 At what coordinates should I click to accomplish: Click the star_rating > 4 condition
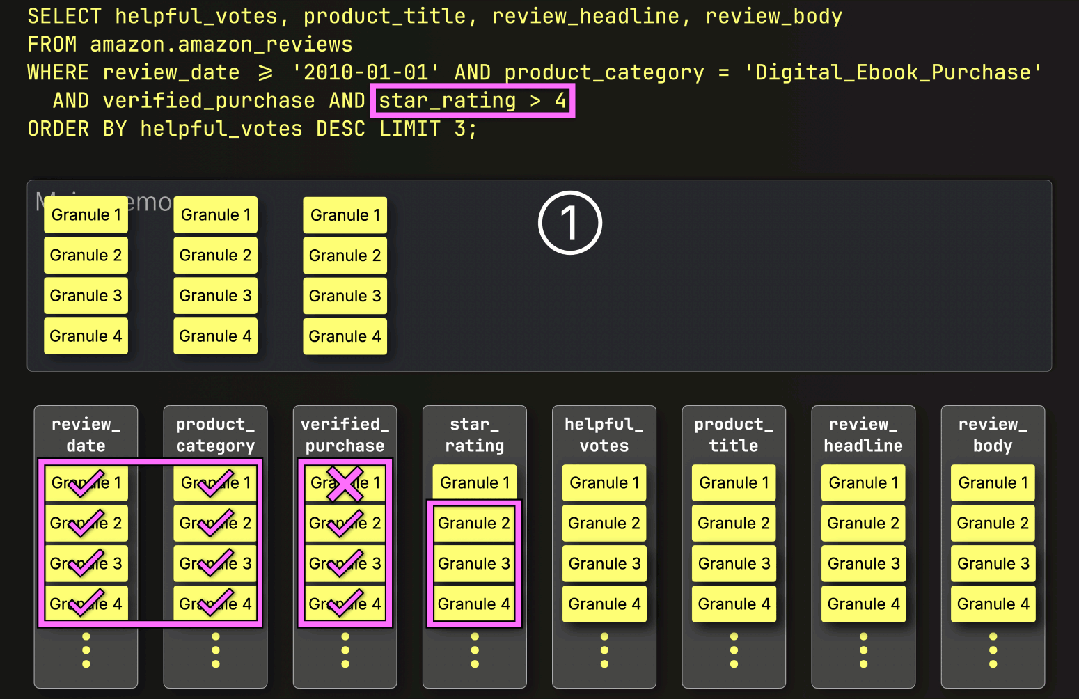coord(473,101)
